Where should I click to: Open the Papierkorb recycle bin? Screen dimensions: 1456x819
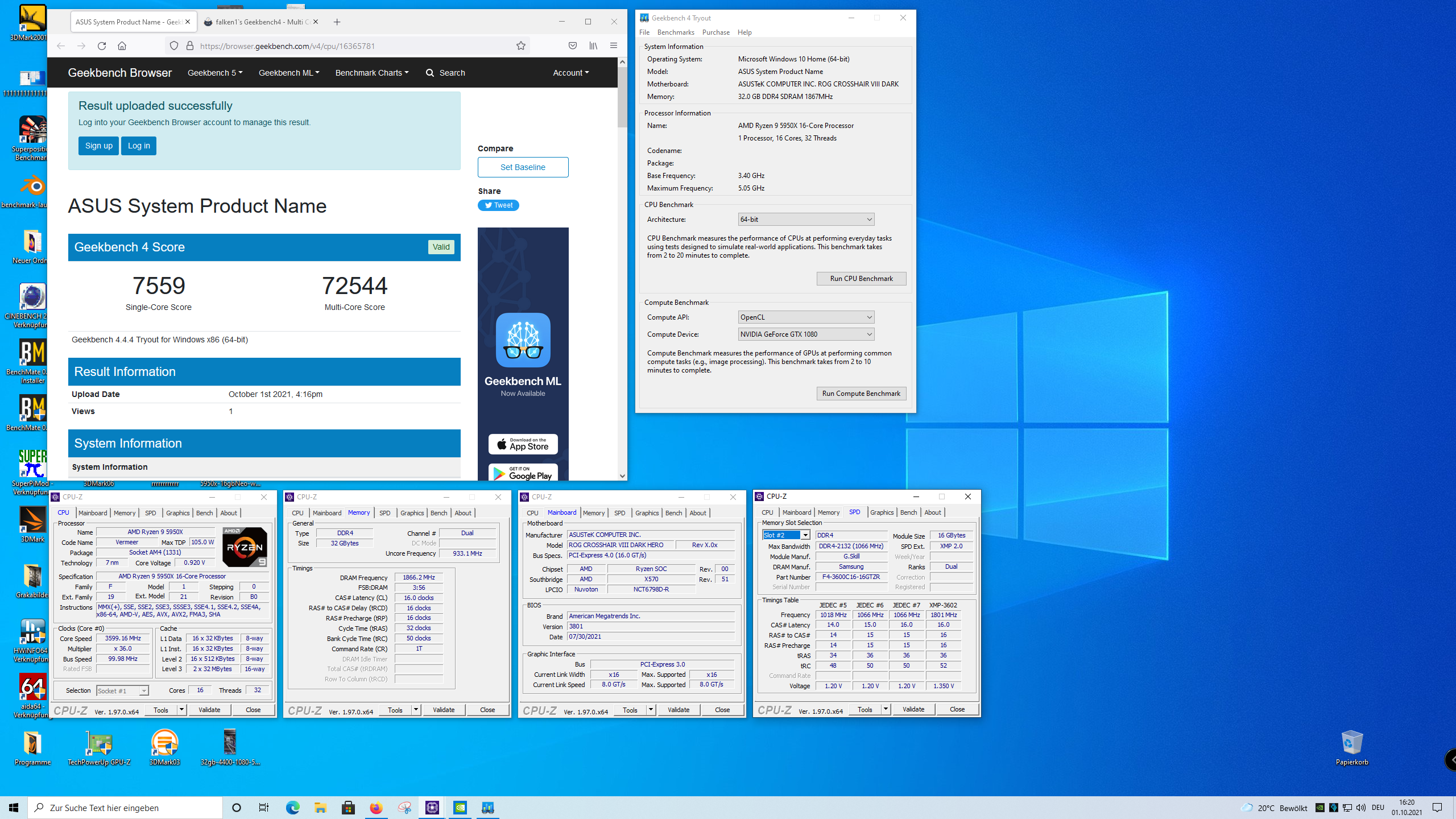click(1352, 747)
